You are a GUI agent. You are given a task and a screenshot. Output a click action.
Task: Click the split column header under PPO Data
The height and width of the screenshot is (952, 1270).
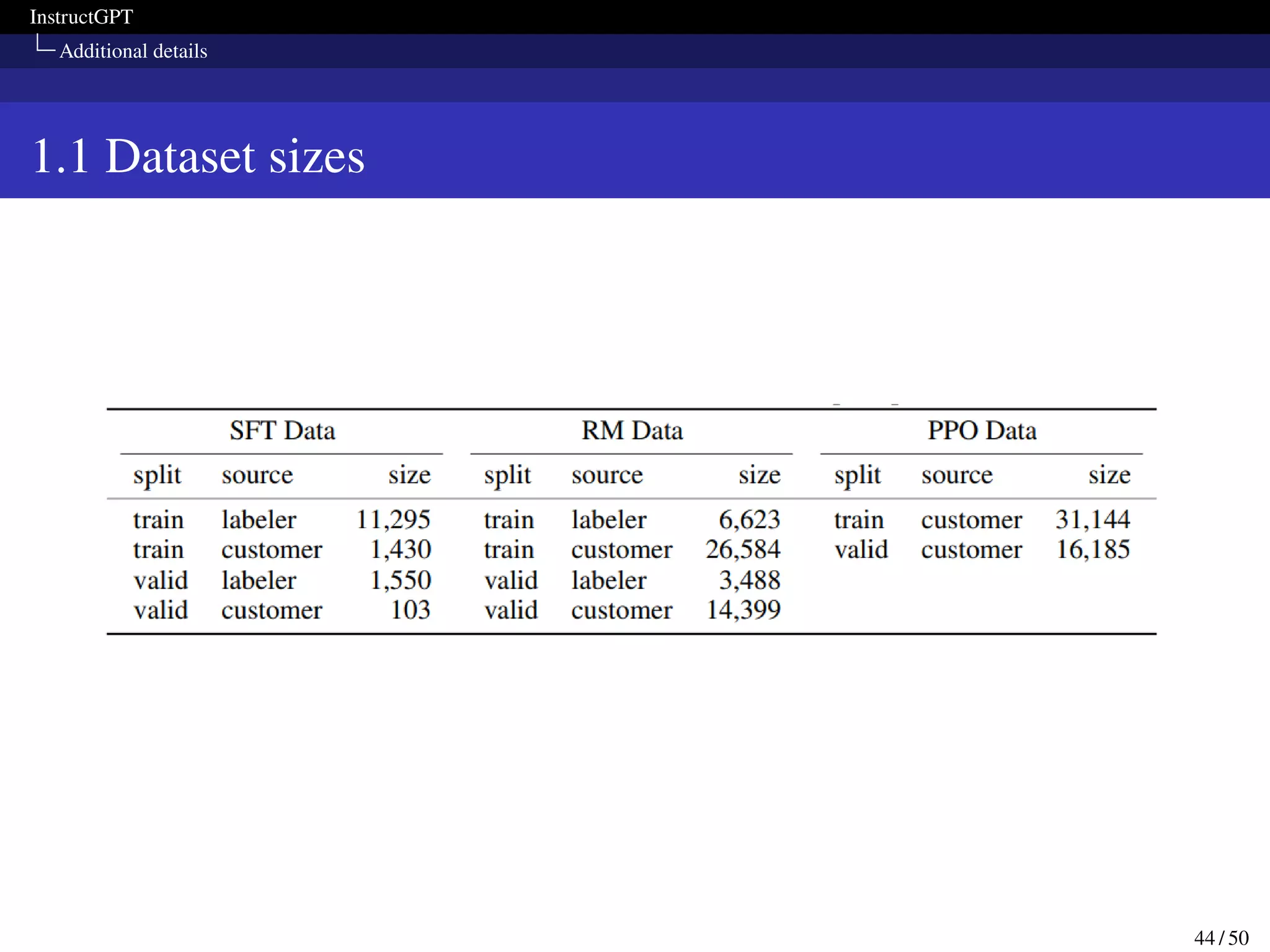point(858,476)
